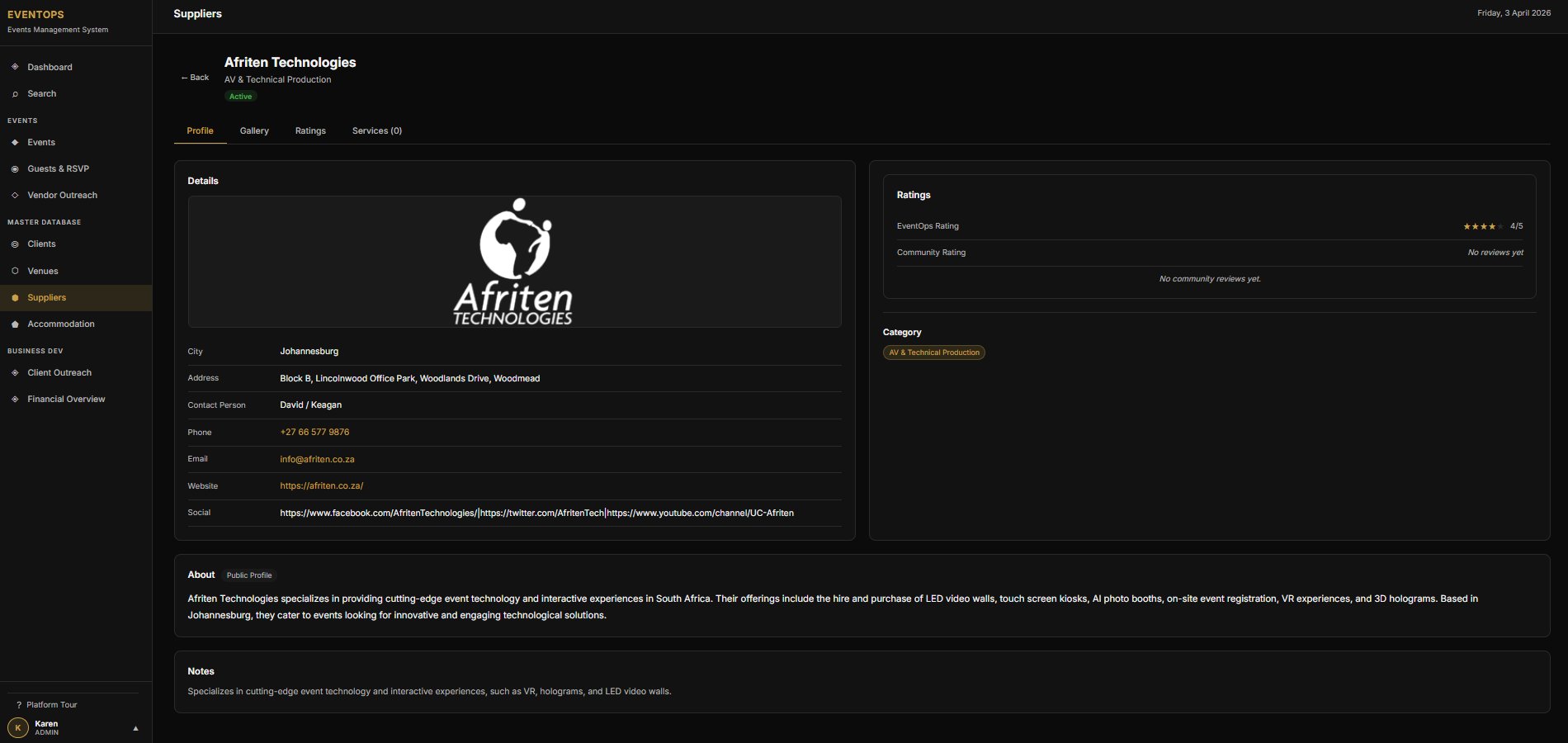The height and width of the screenshot is (743, 1568).
Task: Click the AV & Technical Production subtitle under heading
Action: [278, 80]
